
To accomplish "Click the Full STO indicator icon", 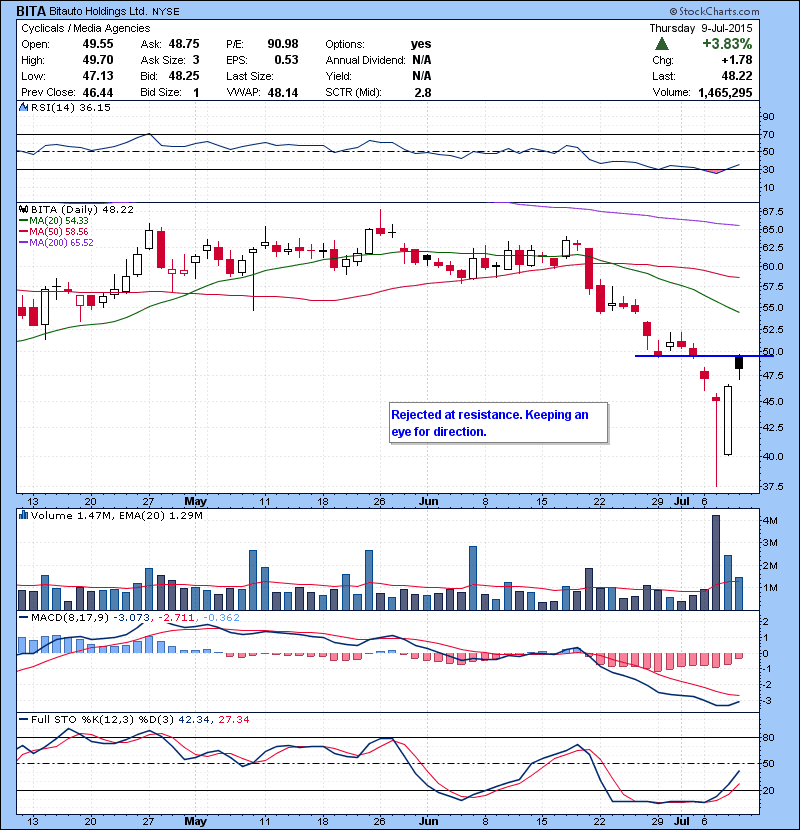I will (x=22, y=719).
